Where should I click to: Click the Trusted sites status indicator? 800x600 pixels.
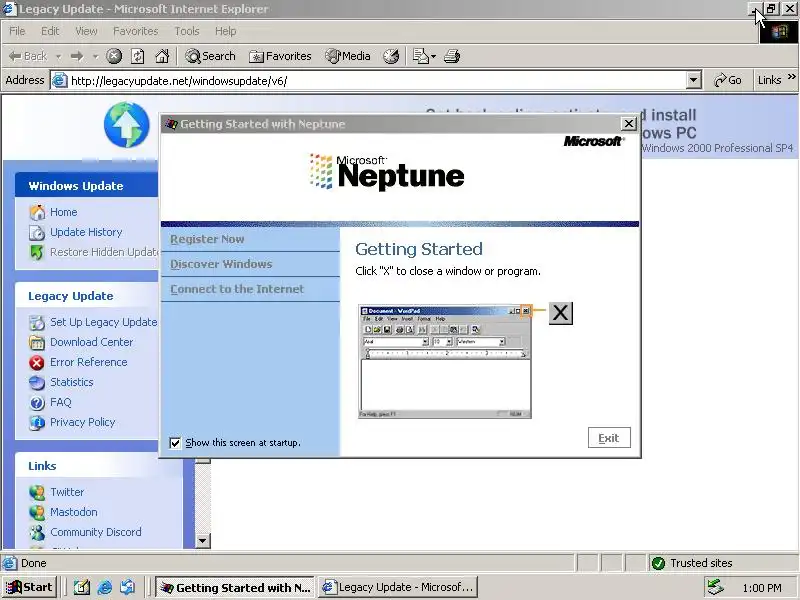[692, 563]
